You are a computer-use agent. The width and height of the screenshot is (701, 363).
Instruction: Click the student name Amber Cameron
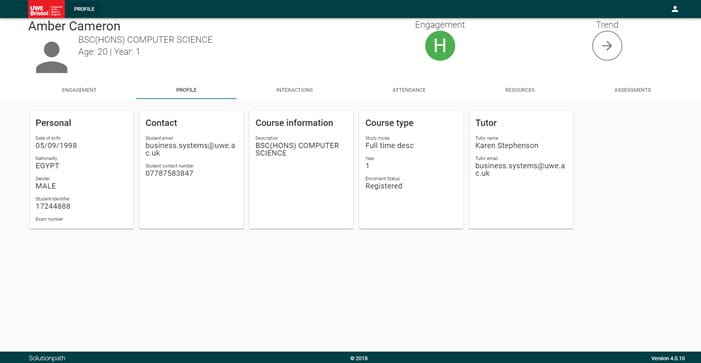coord(74,26)
